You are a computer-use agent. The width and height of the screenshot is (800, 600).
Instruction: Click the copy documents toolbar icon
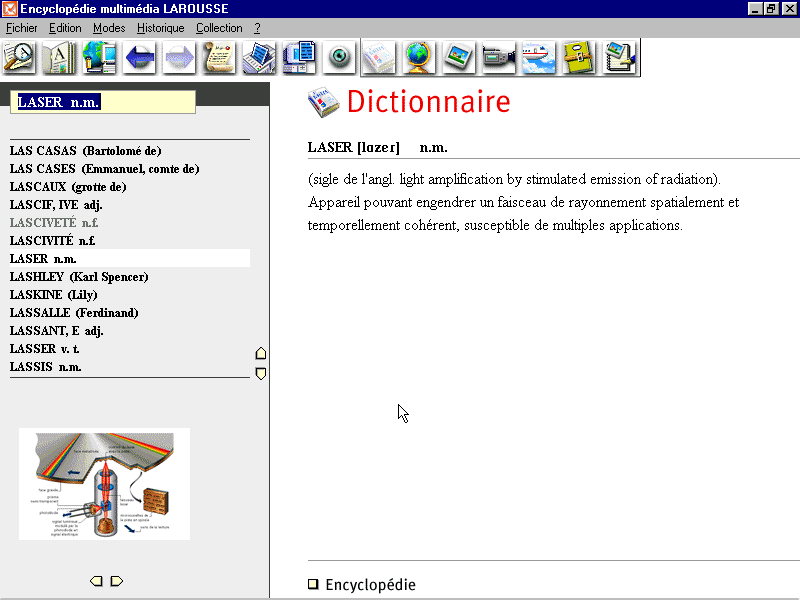[299, 57]
